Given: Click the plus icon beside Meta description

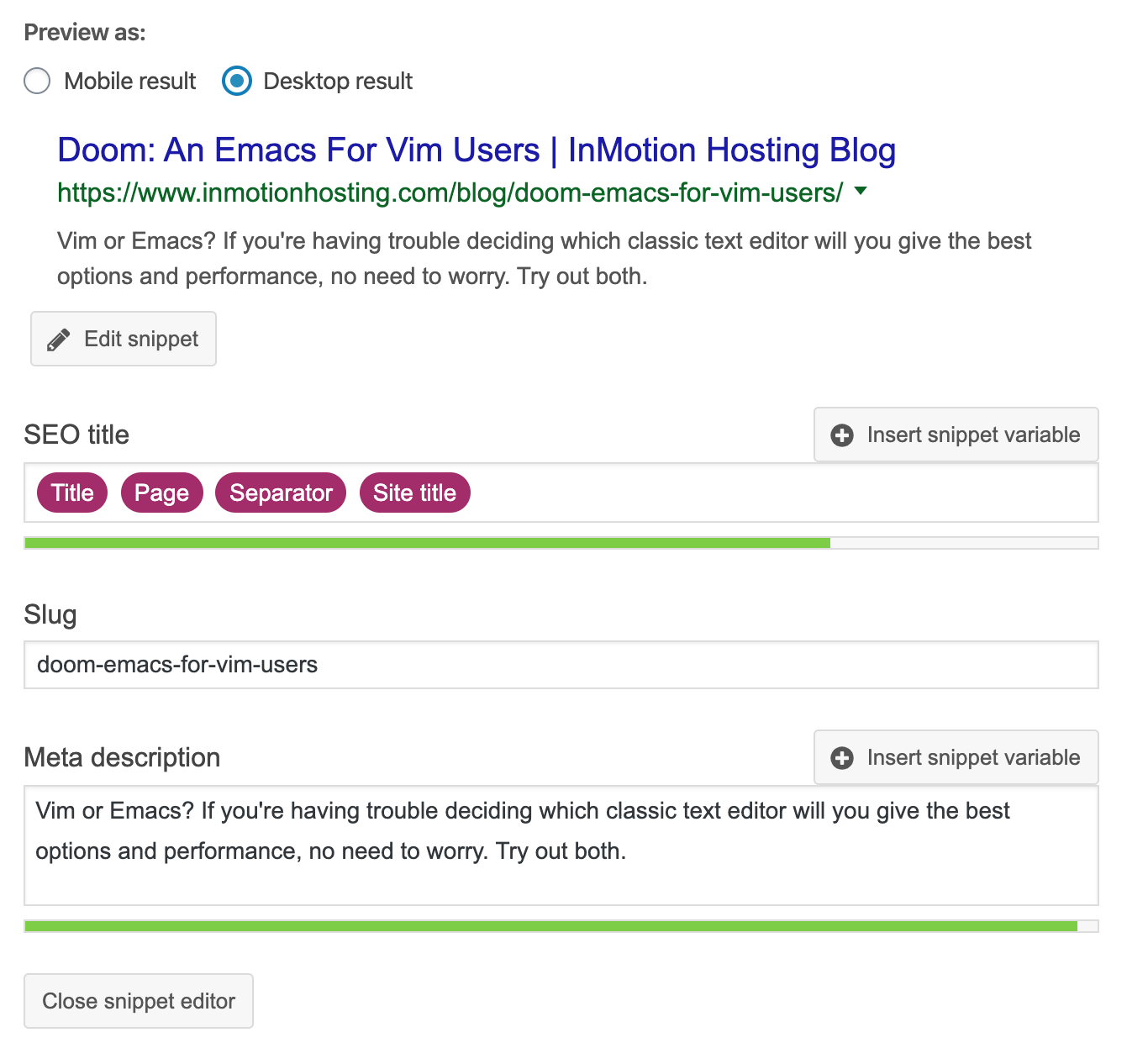Looking at the screenshot, I should tap(841, 758).
